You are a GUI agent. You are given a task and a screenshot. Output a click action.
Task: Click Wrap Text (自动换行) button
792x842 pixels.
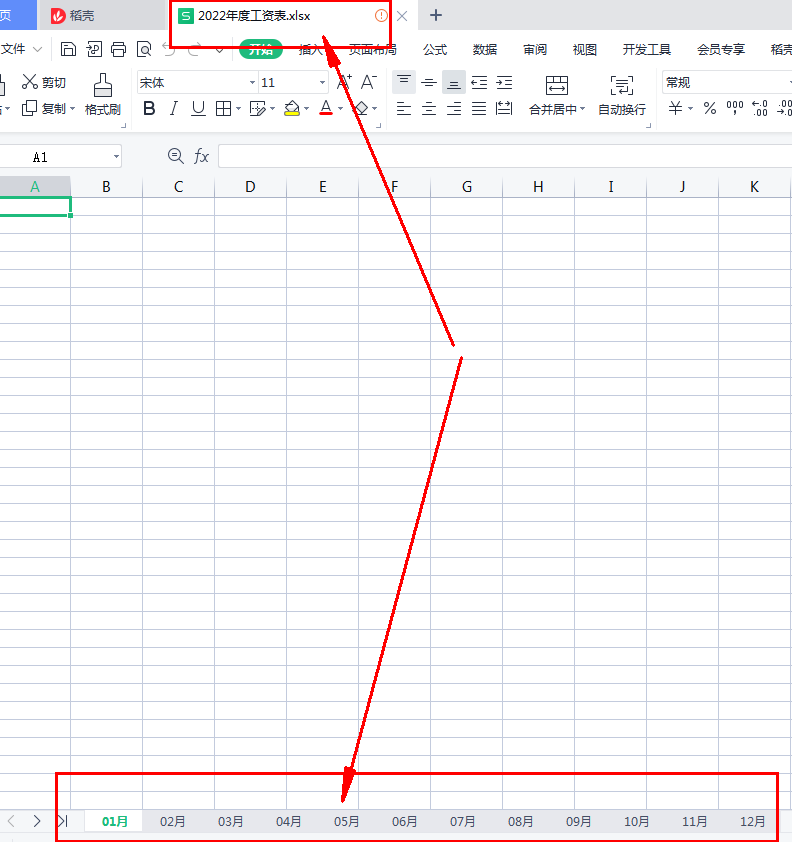tap(622, 96)
